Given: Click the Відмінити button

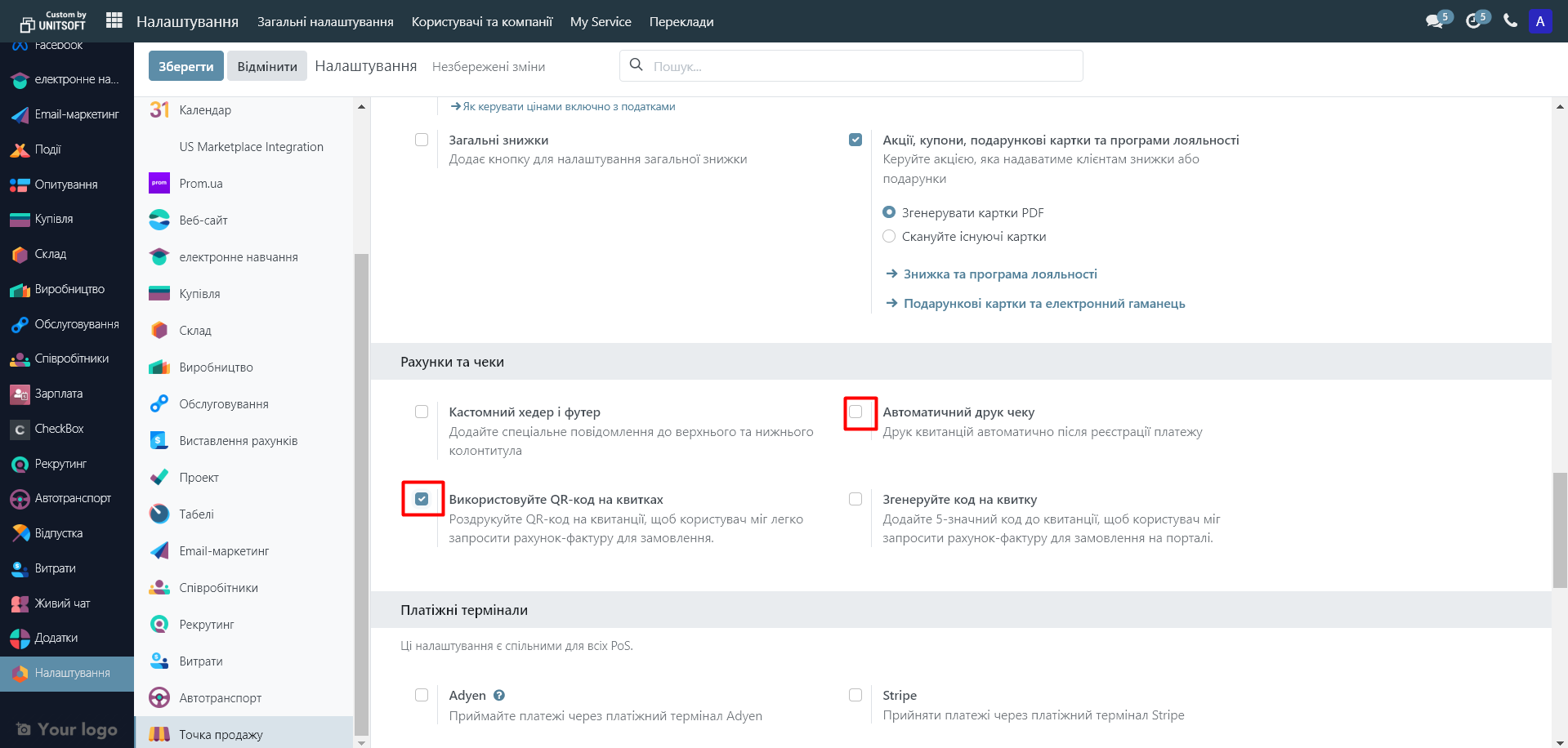Looking at the screenshot, I should (x=267, y=66).
